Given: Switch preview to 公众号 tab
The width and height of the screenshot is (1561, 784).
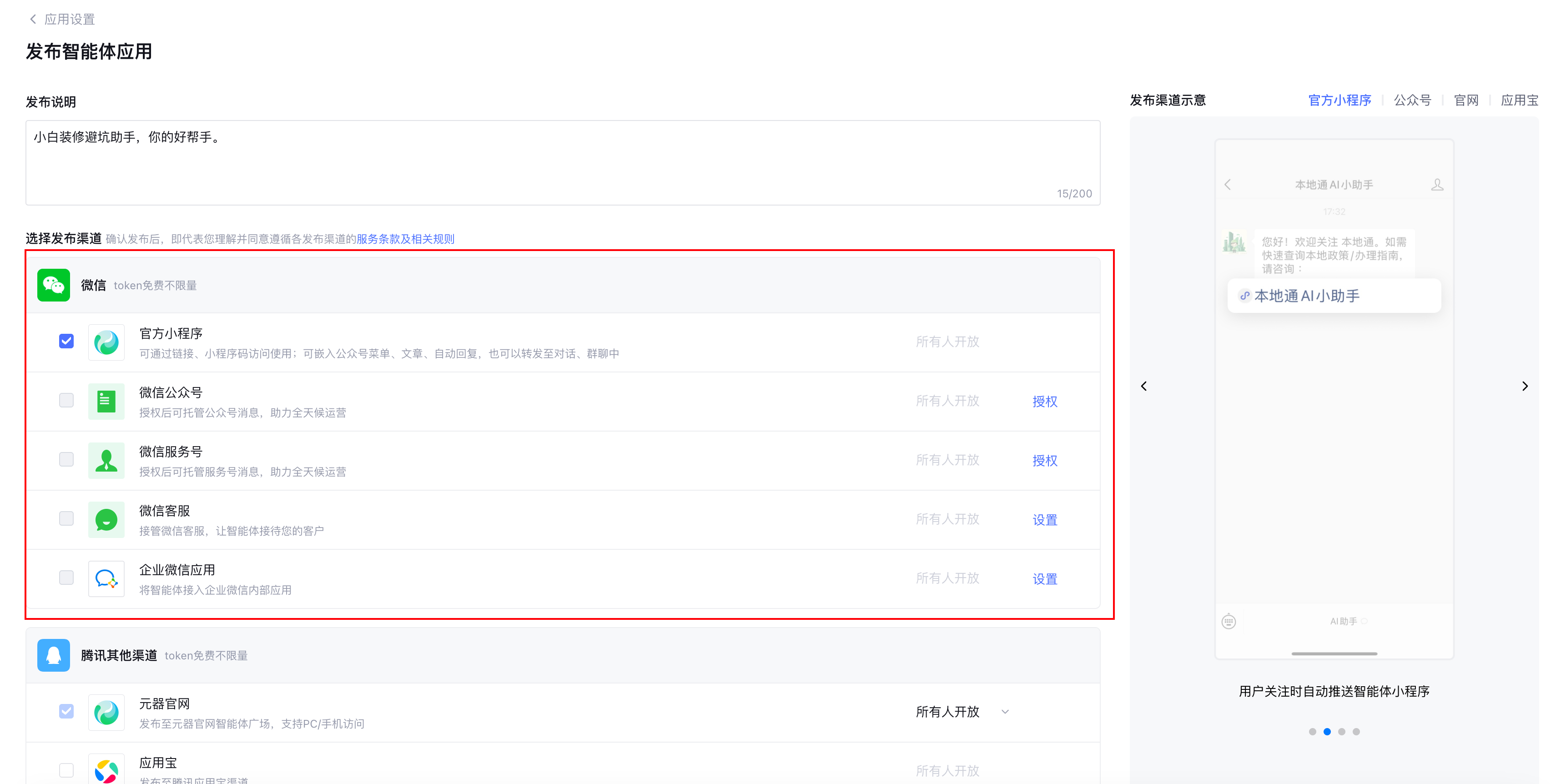Looking at the screenshot, I should [x=1412, y=101].
